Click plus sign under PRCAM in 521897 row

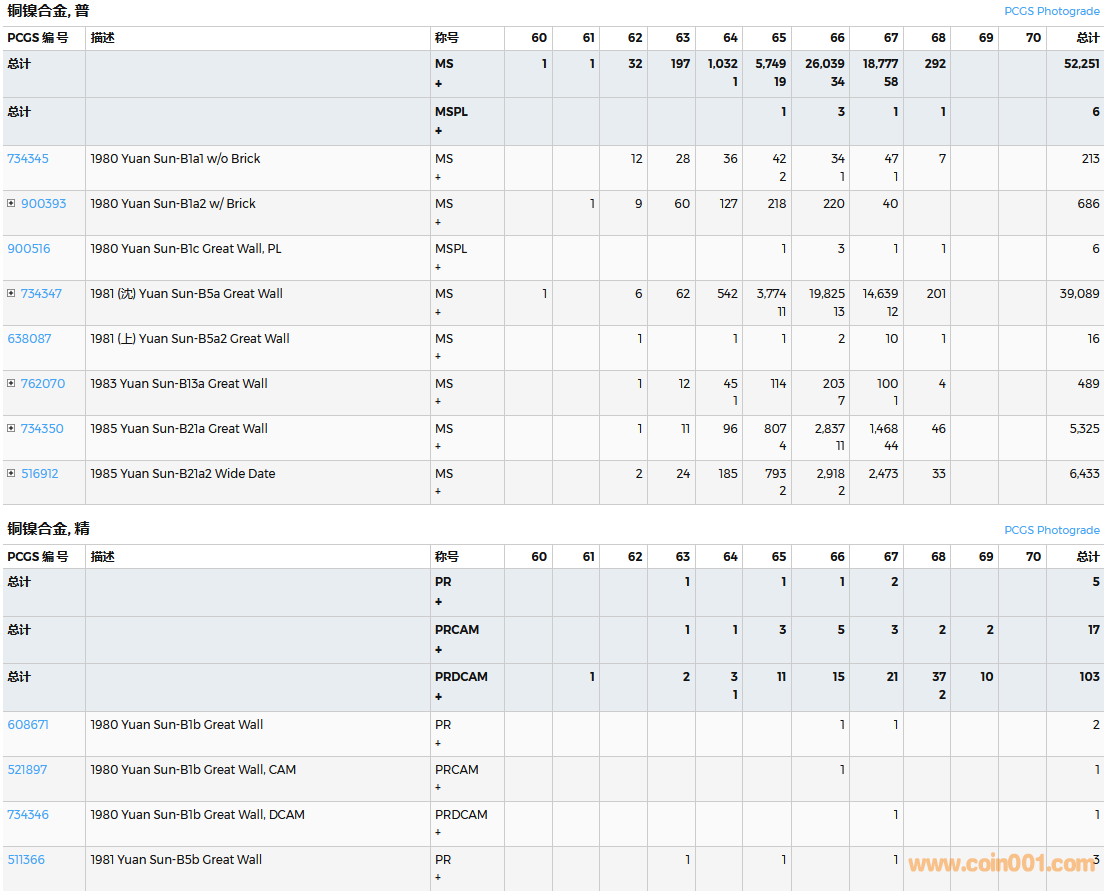(x=438, y=788)
